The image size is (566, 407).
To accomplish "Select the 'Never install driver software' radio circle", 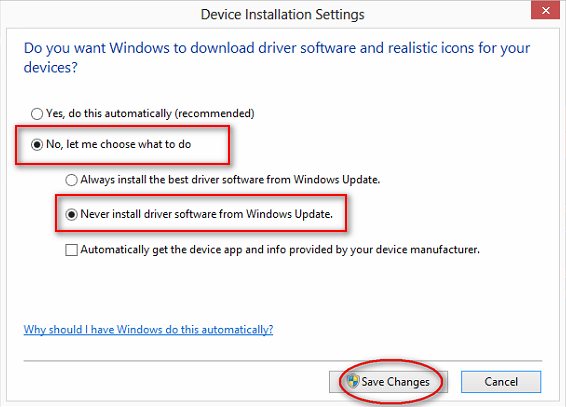I will (71, 214).
